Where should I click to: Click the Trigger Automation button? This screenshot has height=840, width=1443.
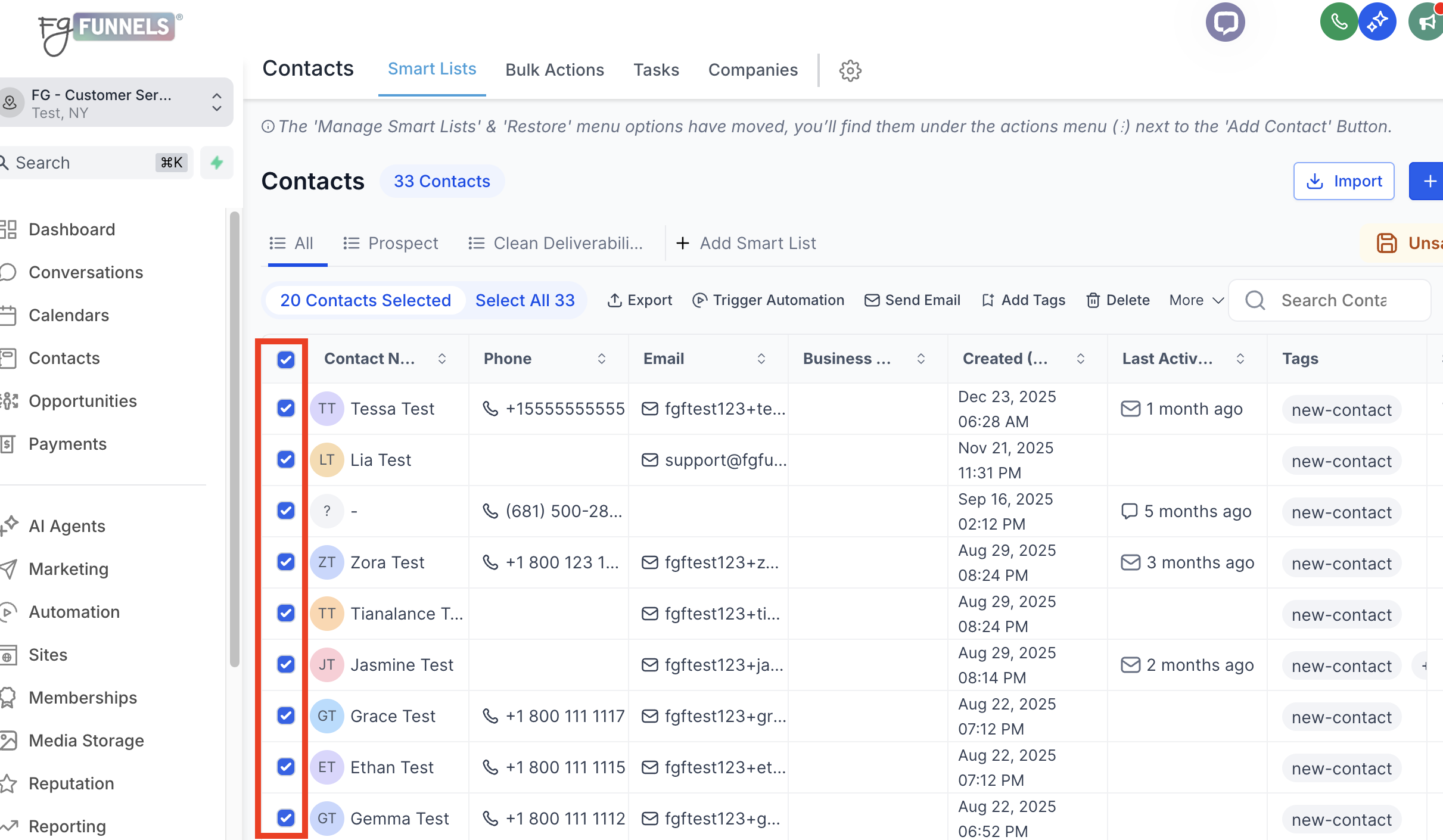pos(768,300)
